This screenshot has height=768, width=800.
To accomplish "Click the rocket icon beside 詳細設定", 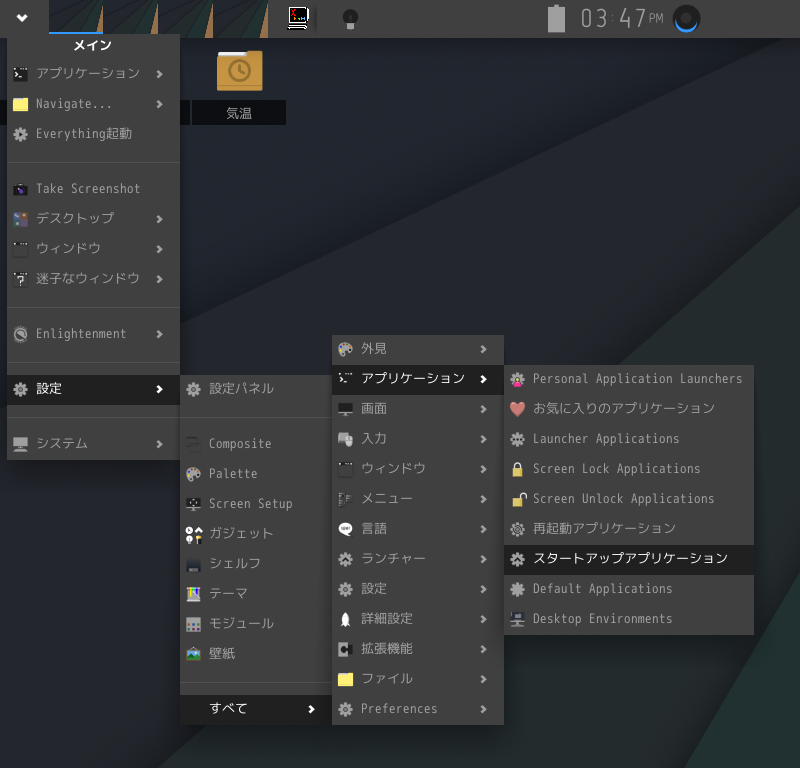I will click(345, 620).
